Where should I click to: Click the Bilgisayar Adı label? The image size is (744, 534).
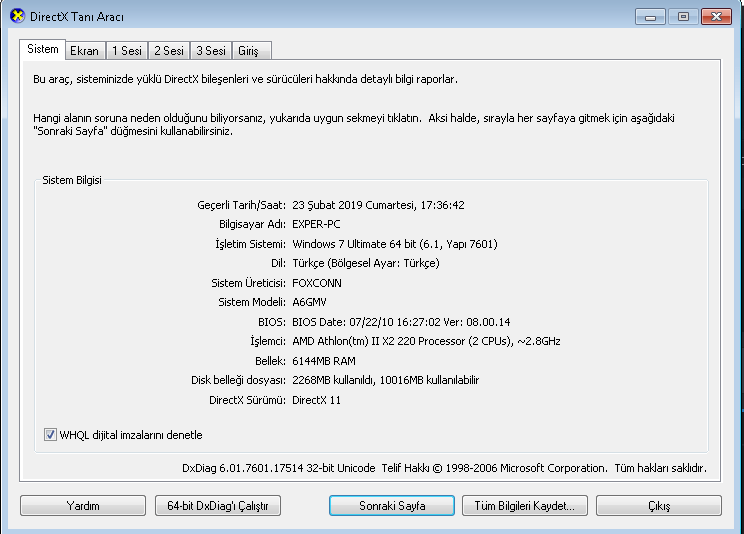click(252, 224)
